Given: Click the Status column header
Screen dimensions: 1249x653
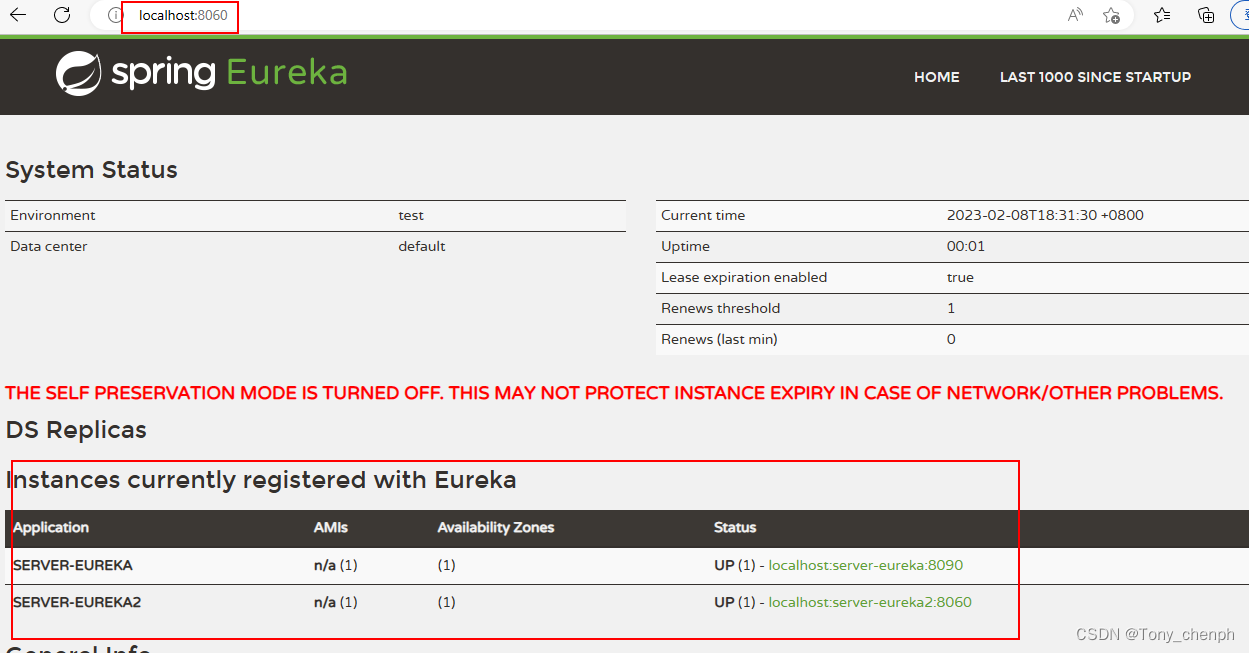Looking at the screenshot, I should [735, 527].
